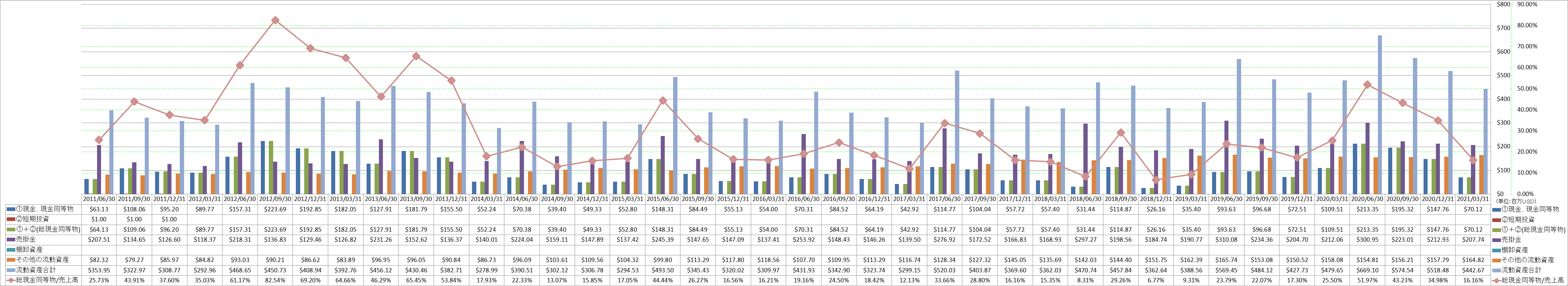Click the $231.26 accounts receivable cell
Screen dimensions: 1568x286
(381, 240)
